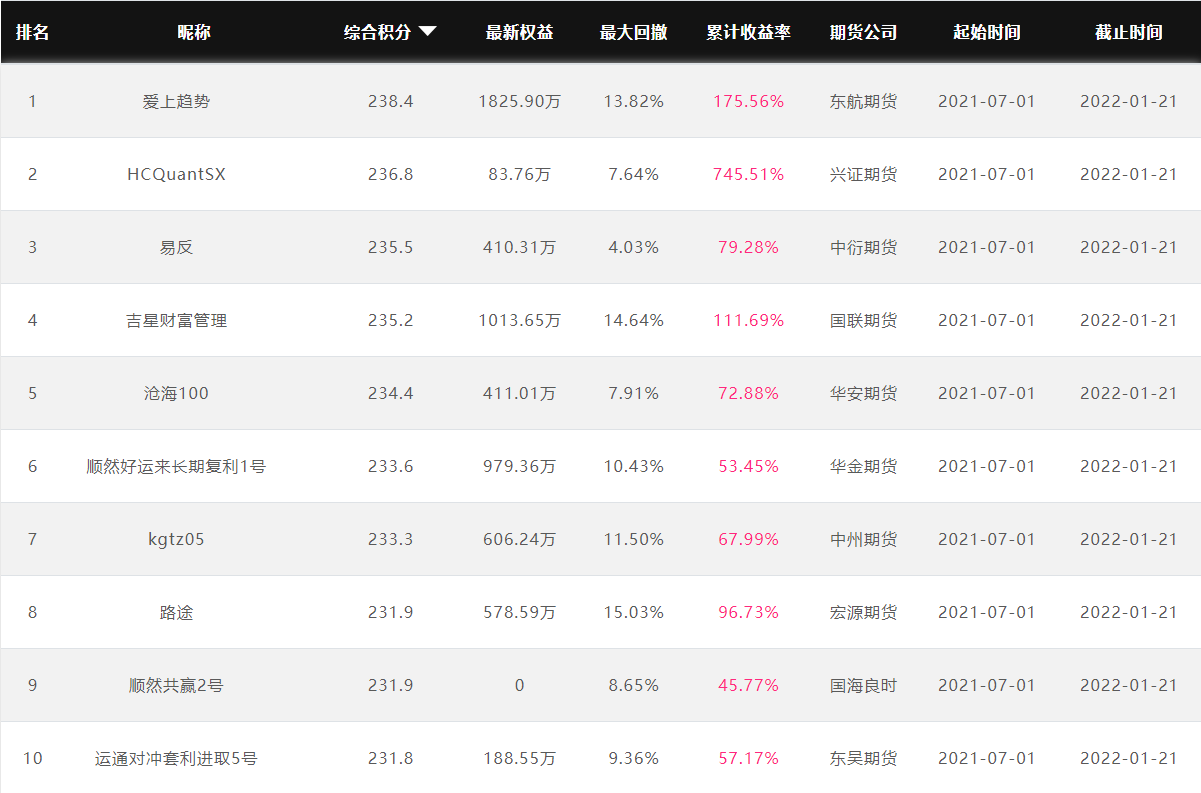
Task: Select equity value 1825.90万
Action: [519, 101]
